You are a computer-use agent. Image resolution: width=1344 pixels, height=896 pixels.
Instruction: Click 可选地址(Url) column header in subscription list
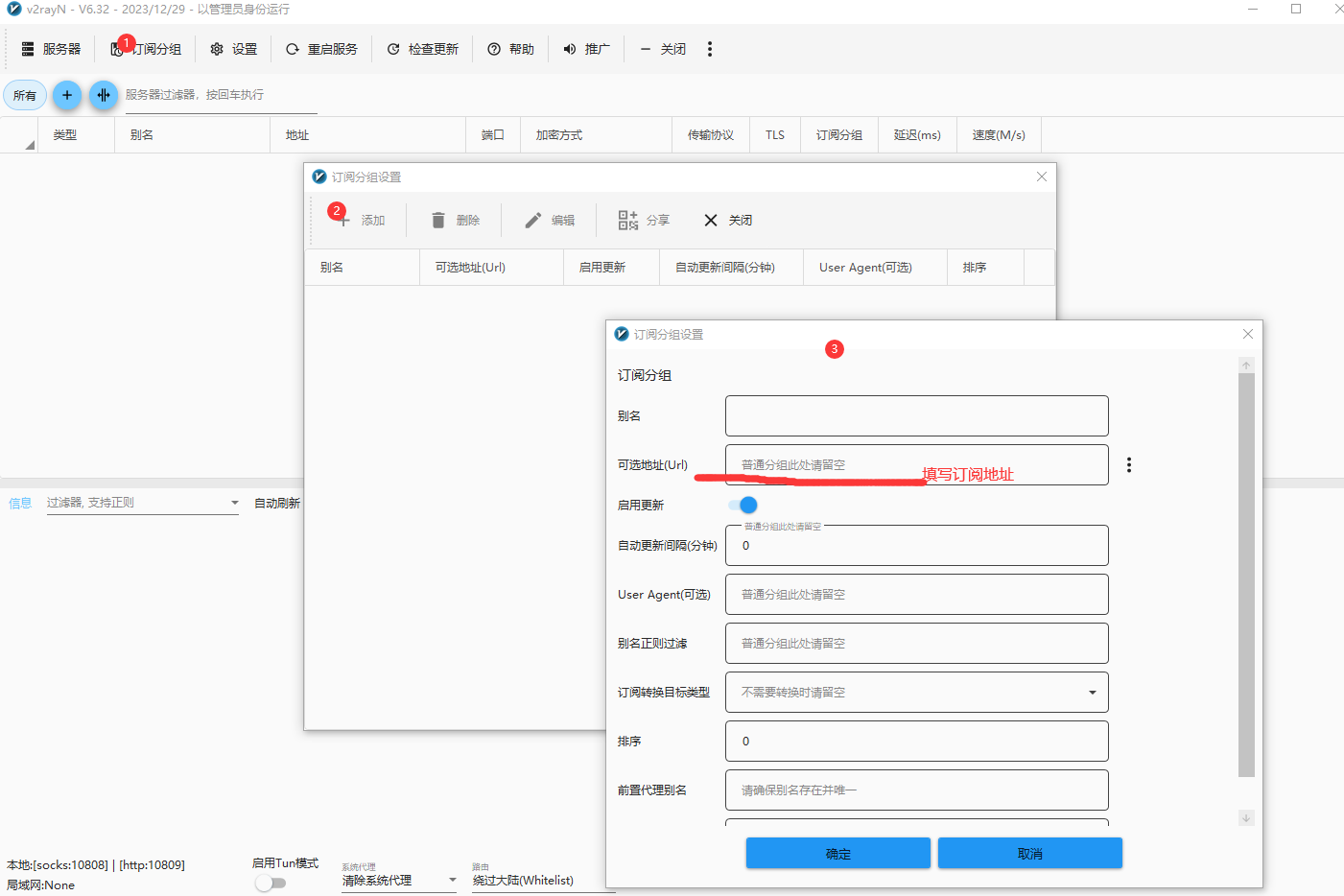click(491, 268)
